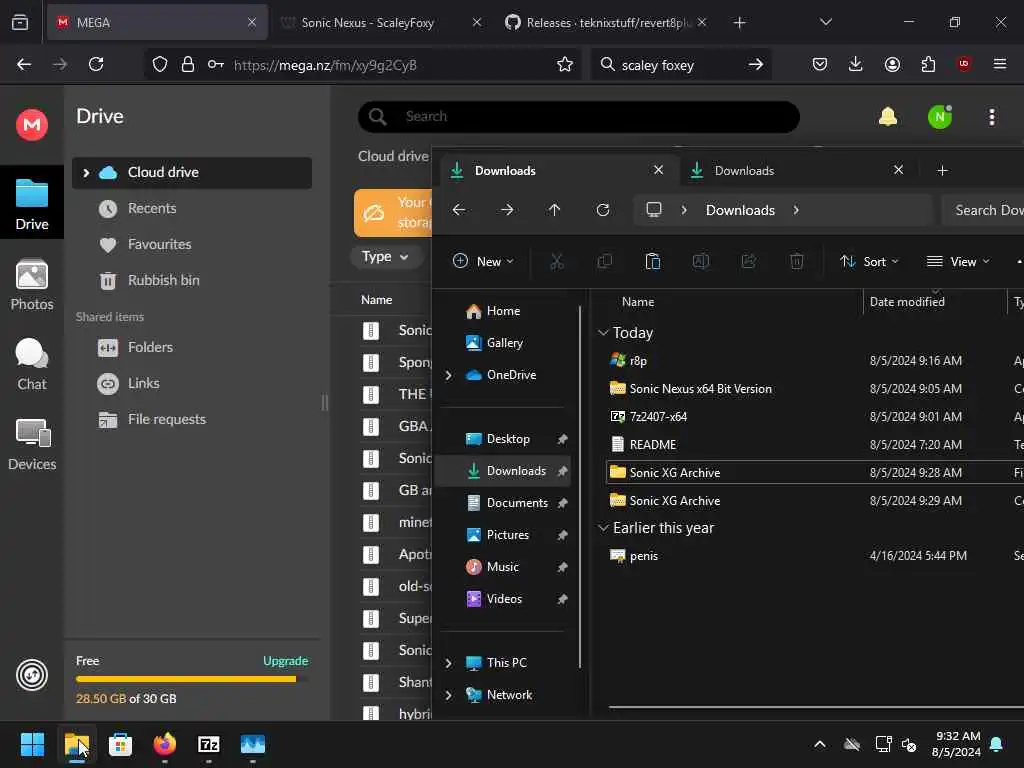List all Firefox tabs chevron
1024x768 pixels.
[x=825, y=22]
